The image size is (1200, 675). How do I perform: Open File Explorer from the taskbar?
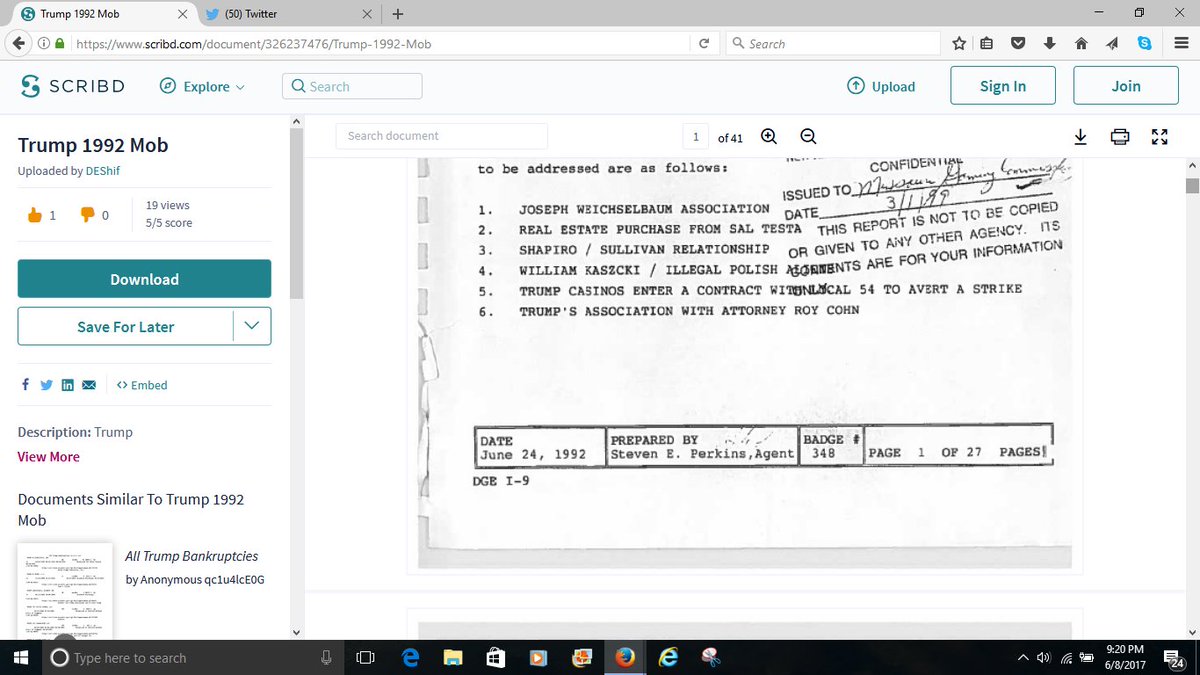point(454,657)
